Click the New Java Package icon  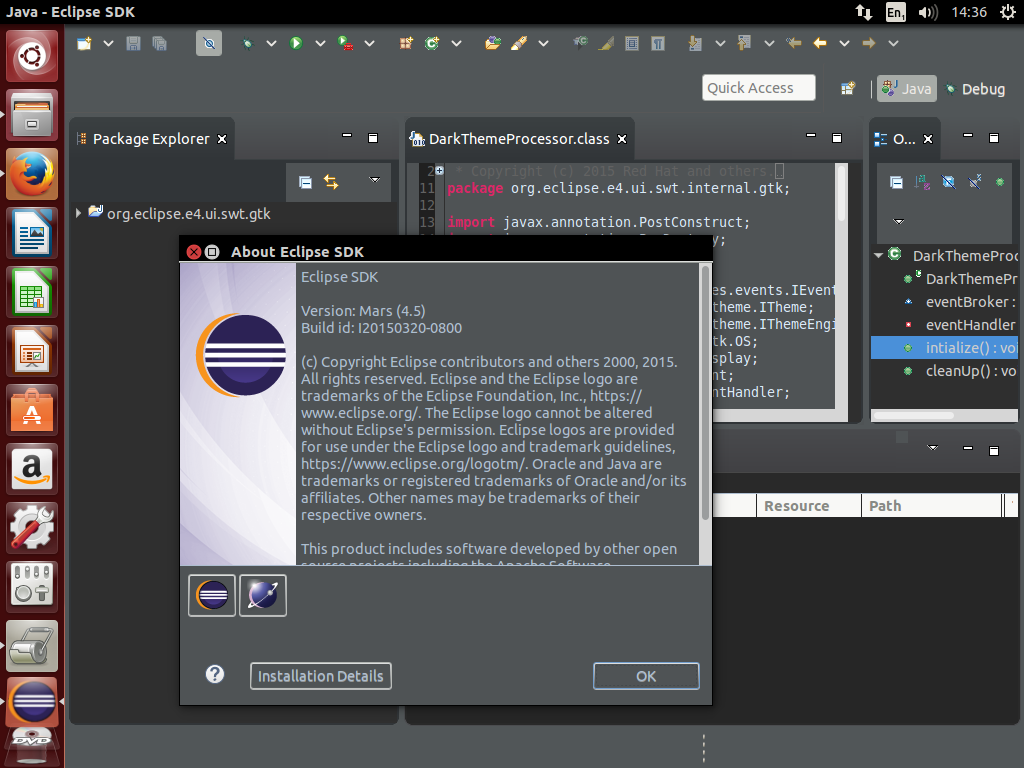click(x=406, y=43)
